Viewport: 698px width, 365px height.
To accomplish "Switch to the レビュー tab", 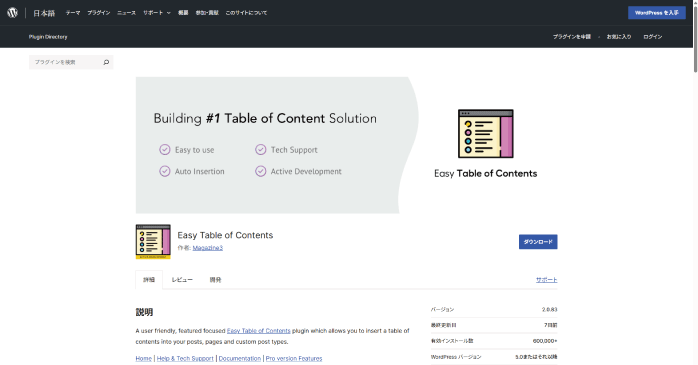I will (182, 280).
